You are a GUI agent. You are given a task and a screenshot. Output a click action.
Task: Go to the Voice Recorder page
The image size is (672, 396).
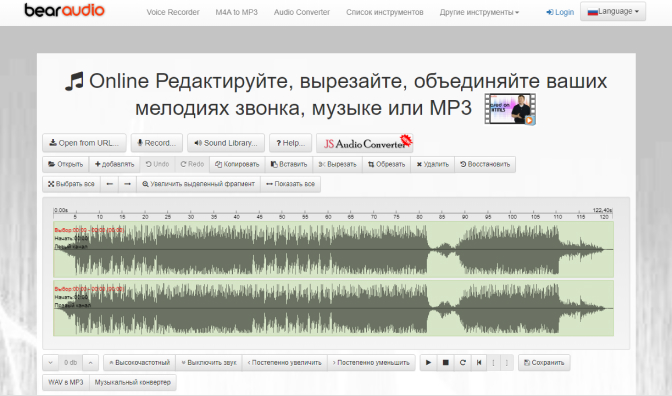tap(173, 12)
